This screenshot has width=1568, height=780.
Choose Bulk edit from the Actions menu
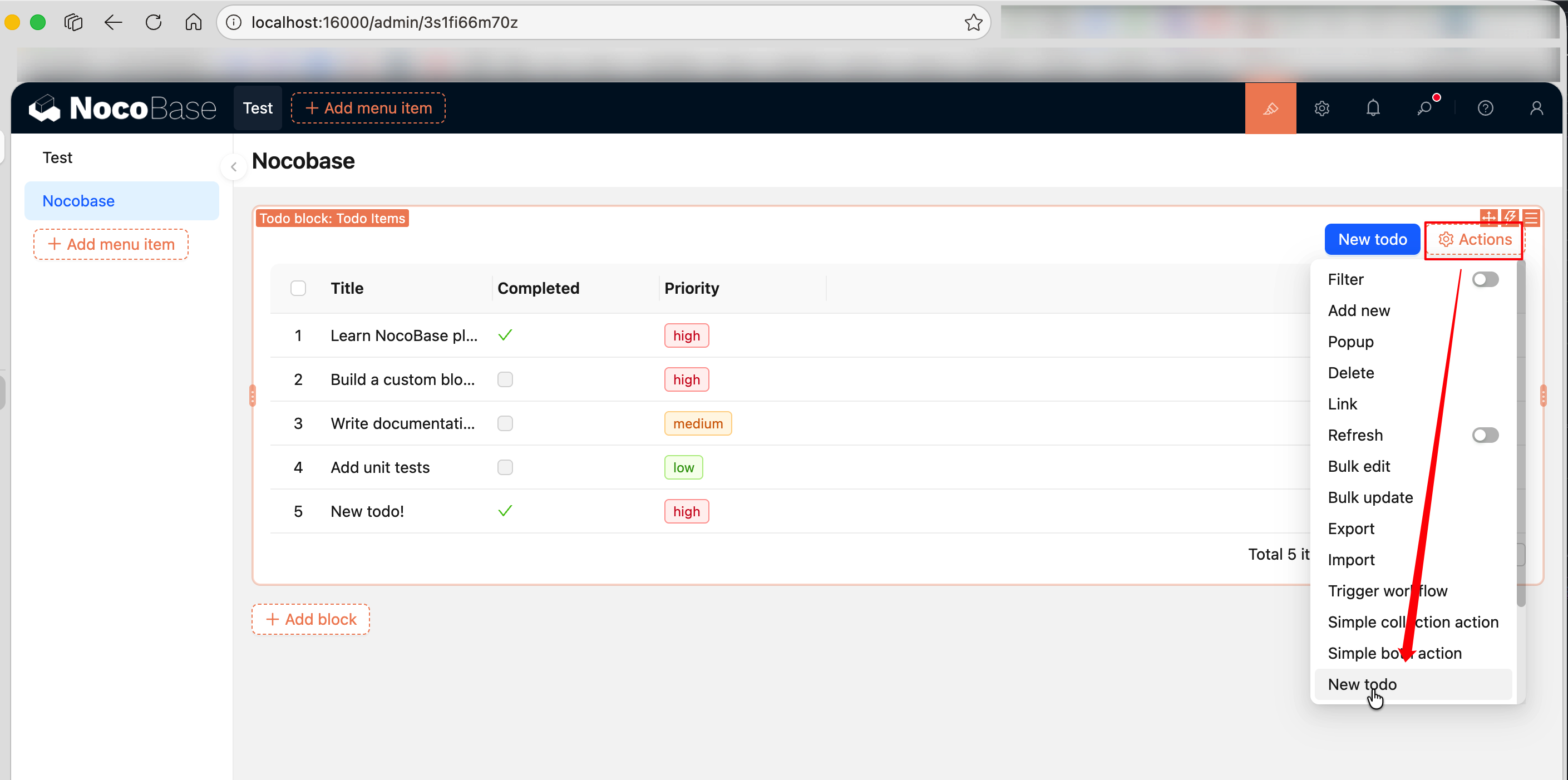1359,467
